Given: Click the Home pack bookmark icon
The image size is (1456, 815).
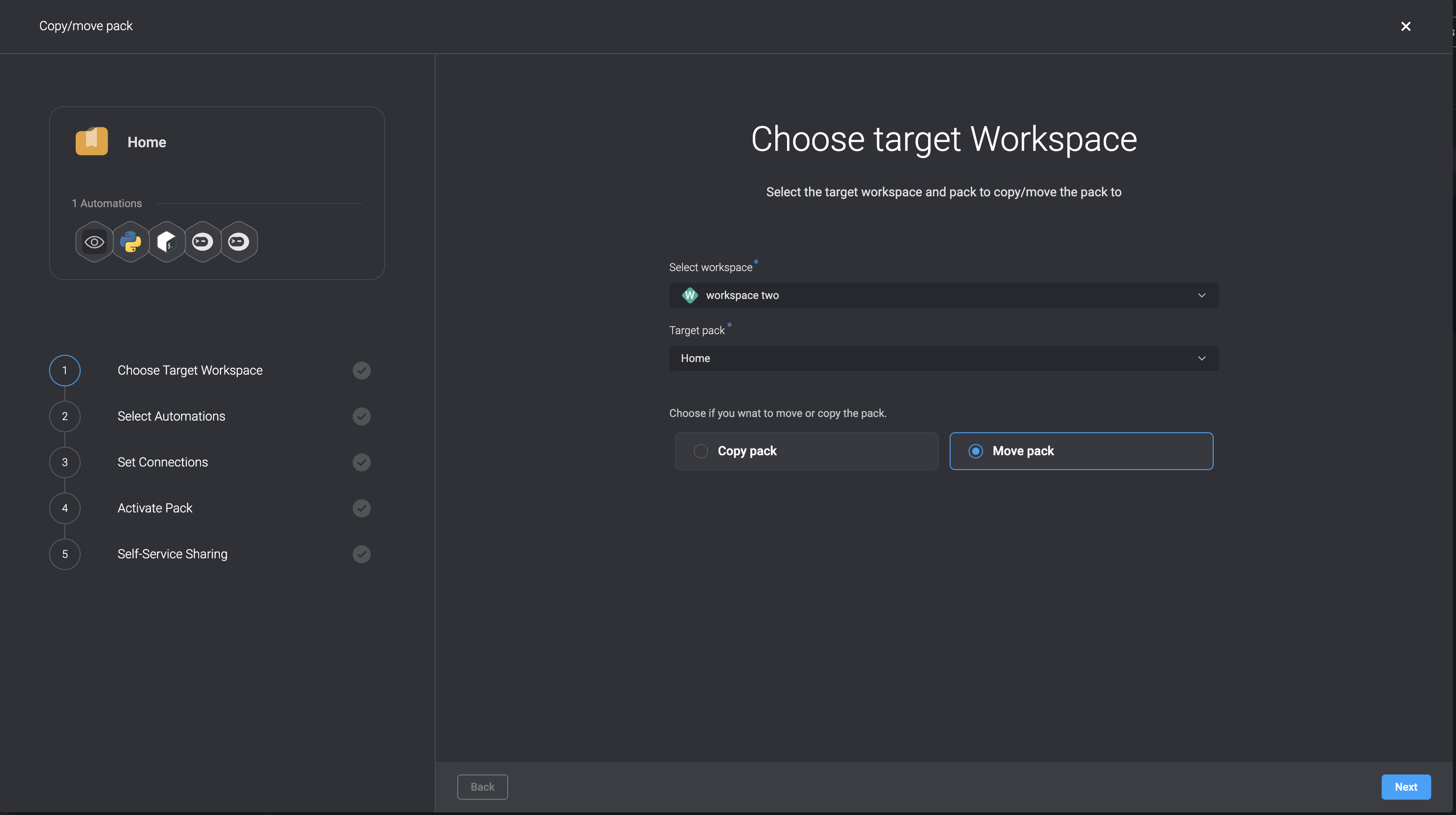Looking at the screenshot, I should (x=91, y=141).
